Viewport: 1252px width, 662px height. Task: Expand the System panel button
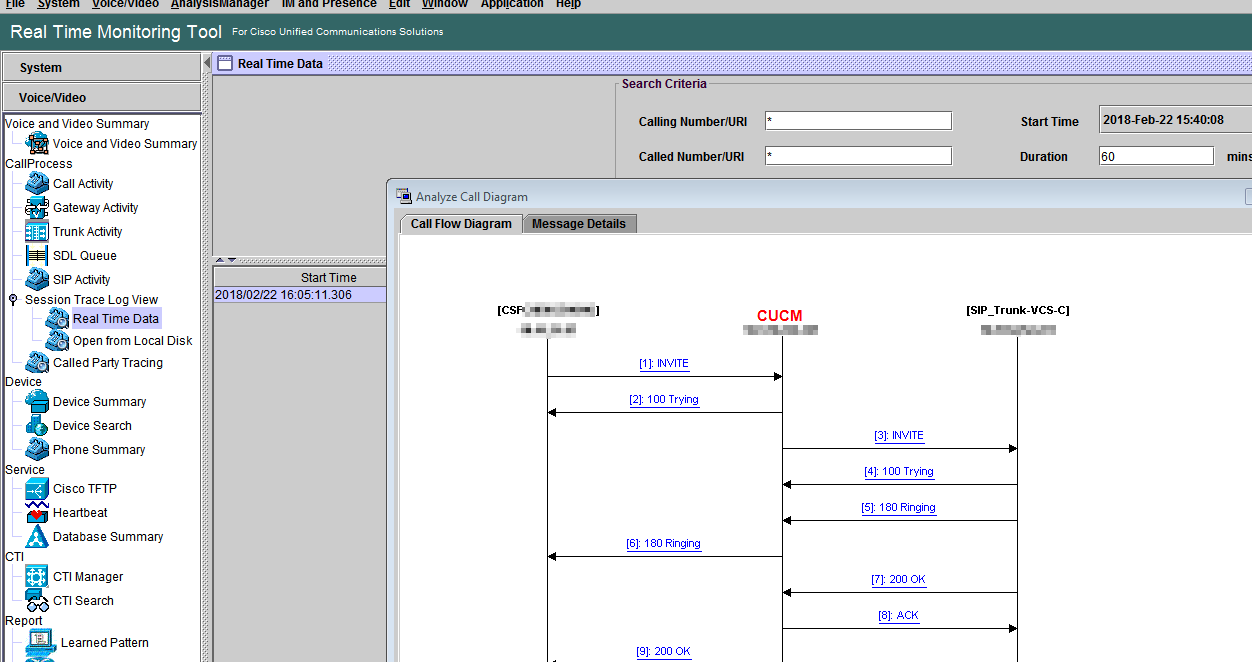tap(101, 68)
